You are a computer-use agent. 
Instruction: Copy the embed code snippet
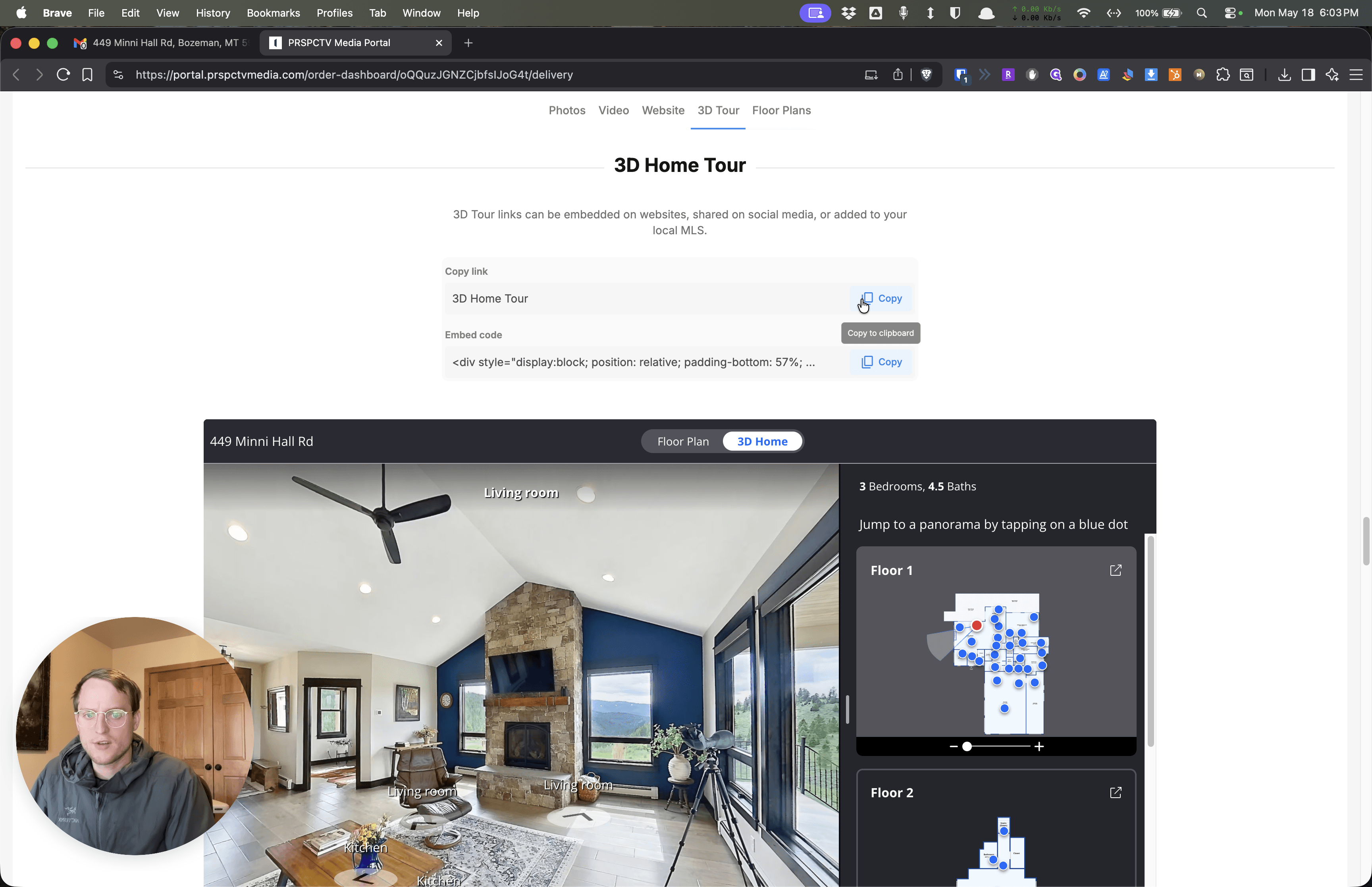(x=881, y=362)
